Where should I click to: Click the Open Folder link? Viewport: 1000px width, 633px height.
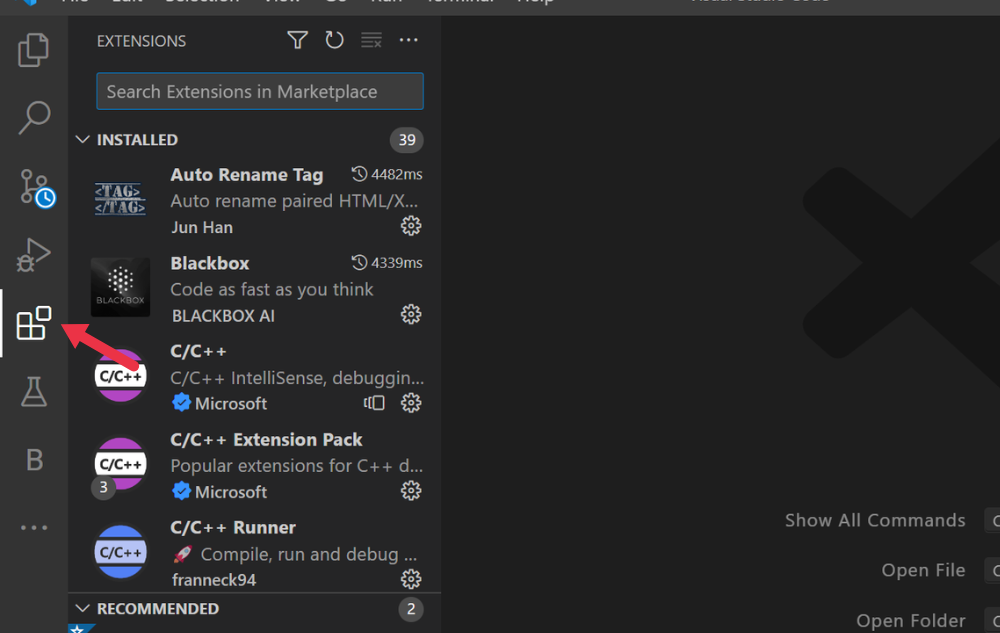tap(911, 620)
